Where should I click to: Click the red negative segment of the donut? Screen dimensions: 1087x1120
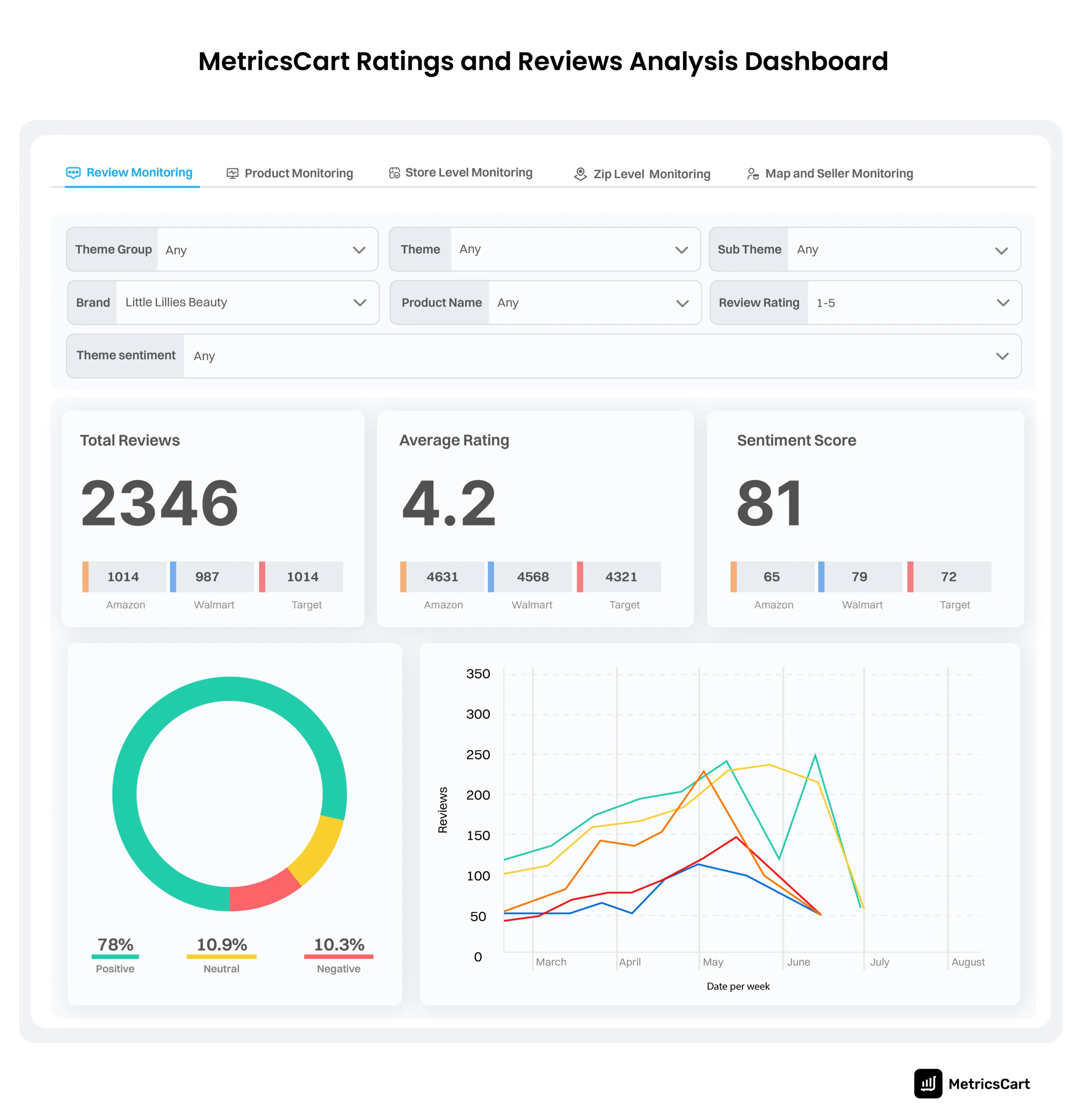[264, 892]
